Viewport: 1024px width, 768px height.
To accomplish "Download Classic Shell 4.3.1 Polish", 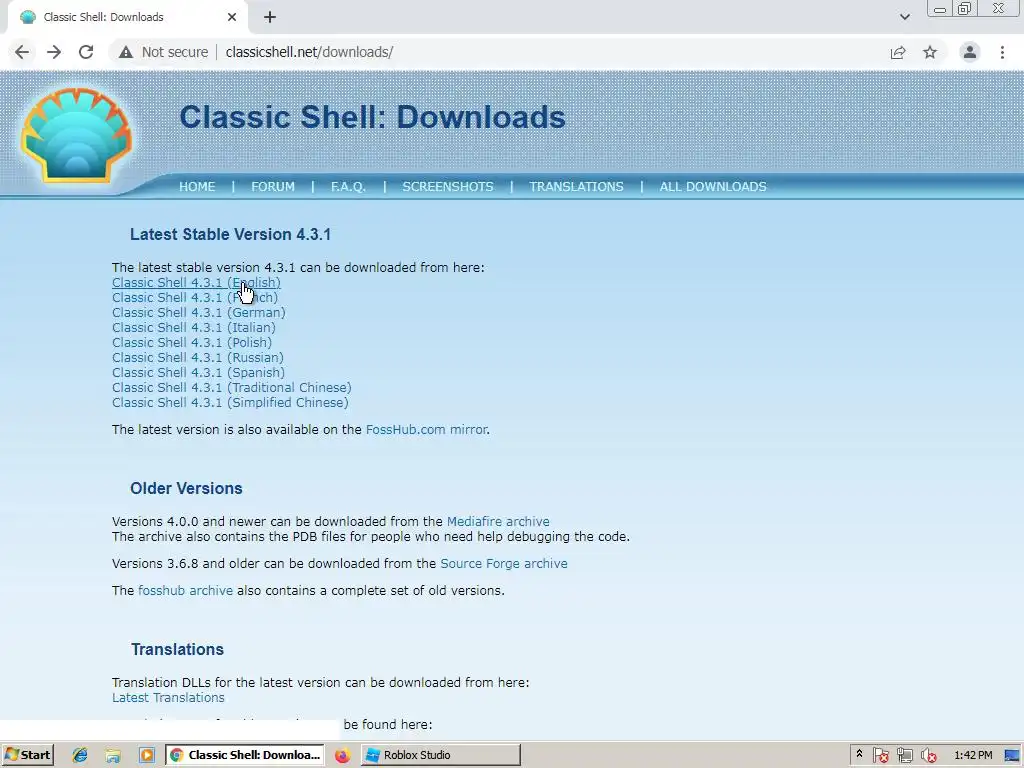I will coord(192,342).
